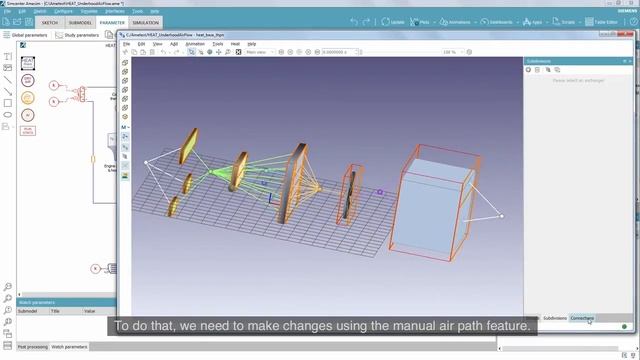Viewport: 640px width, 360px height.
Task: Select the rectangle drawing tool
Action: (8, 103)
